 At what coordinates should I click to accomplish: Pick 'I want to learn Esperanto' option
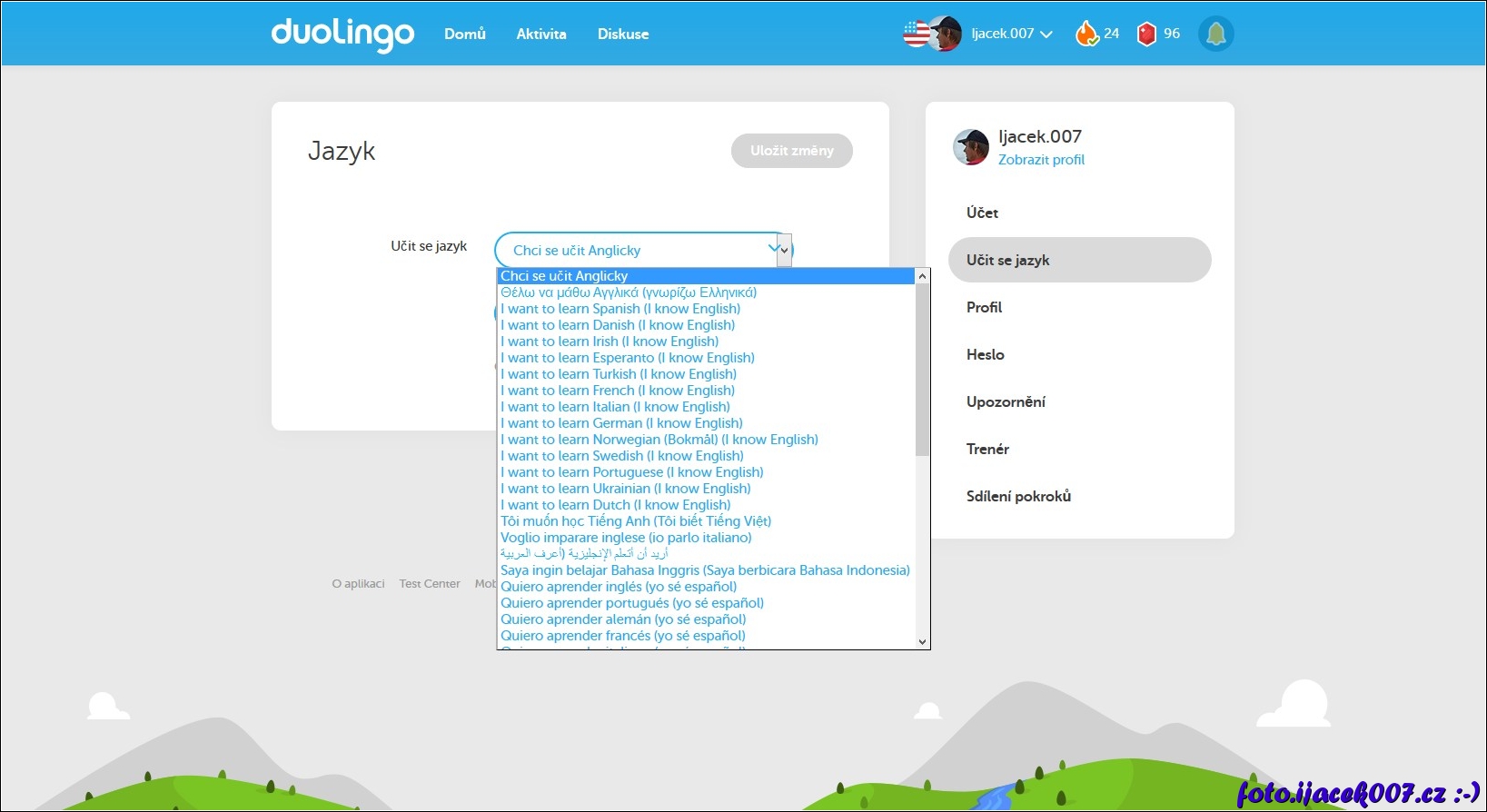(627, 358)
